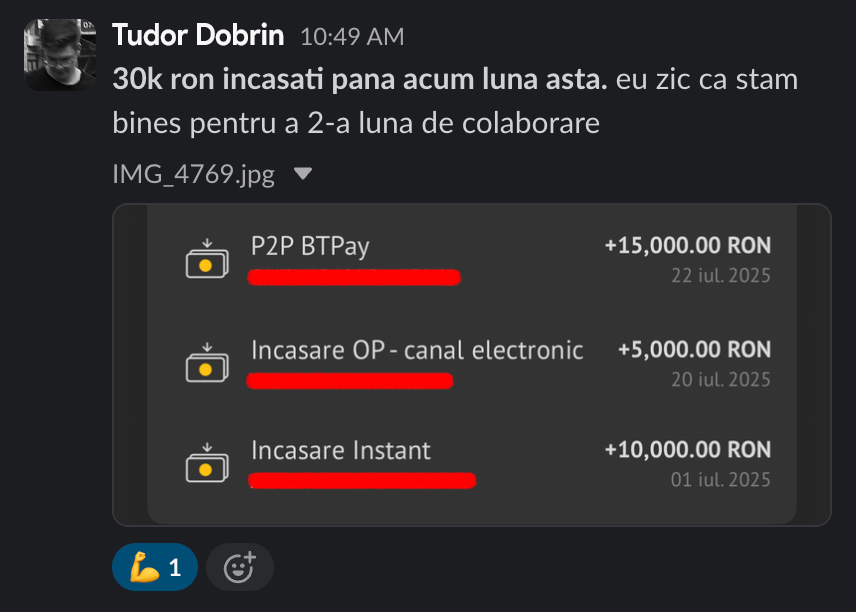Collapse the IMG_4769.jpg attachment arrow
Viewport: 856px width, 612px height.
point(303,174)
